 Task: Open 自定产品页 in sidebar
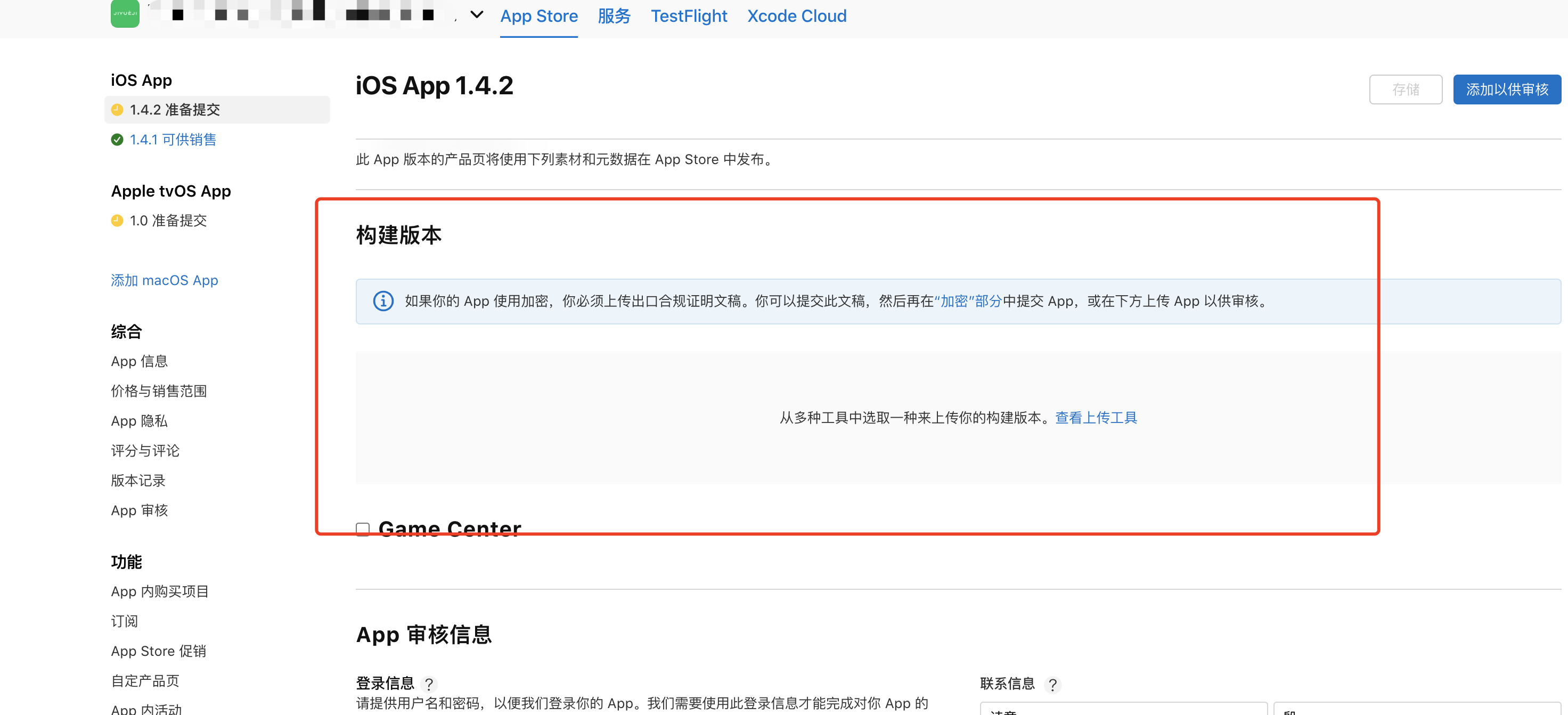(x=145, y=681)
